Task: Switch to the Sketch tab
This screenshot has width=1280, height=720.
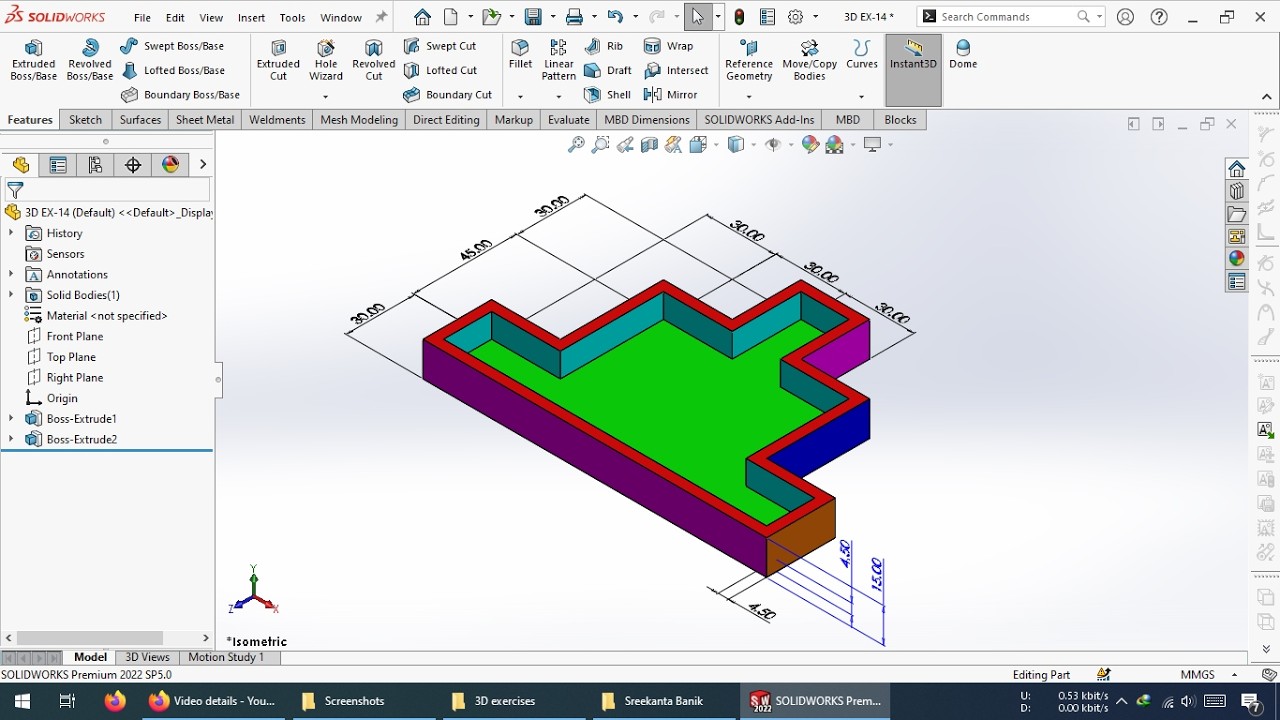Action: [85, 120]
